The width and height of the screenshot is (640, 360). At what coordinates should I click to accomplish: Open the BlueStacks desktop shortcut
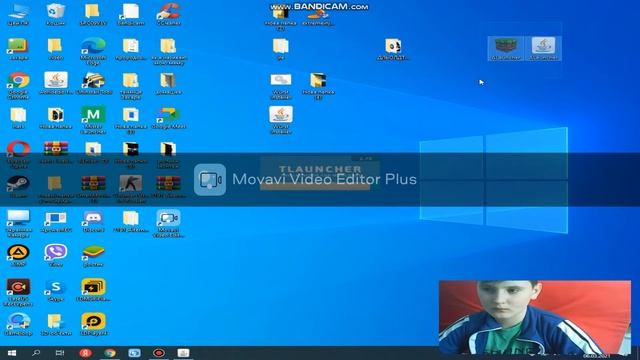pyautogui.click(x=93, y=256)
